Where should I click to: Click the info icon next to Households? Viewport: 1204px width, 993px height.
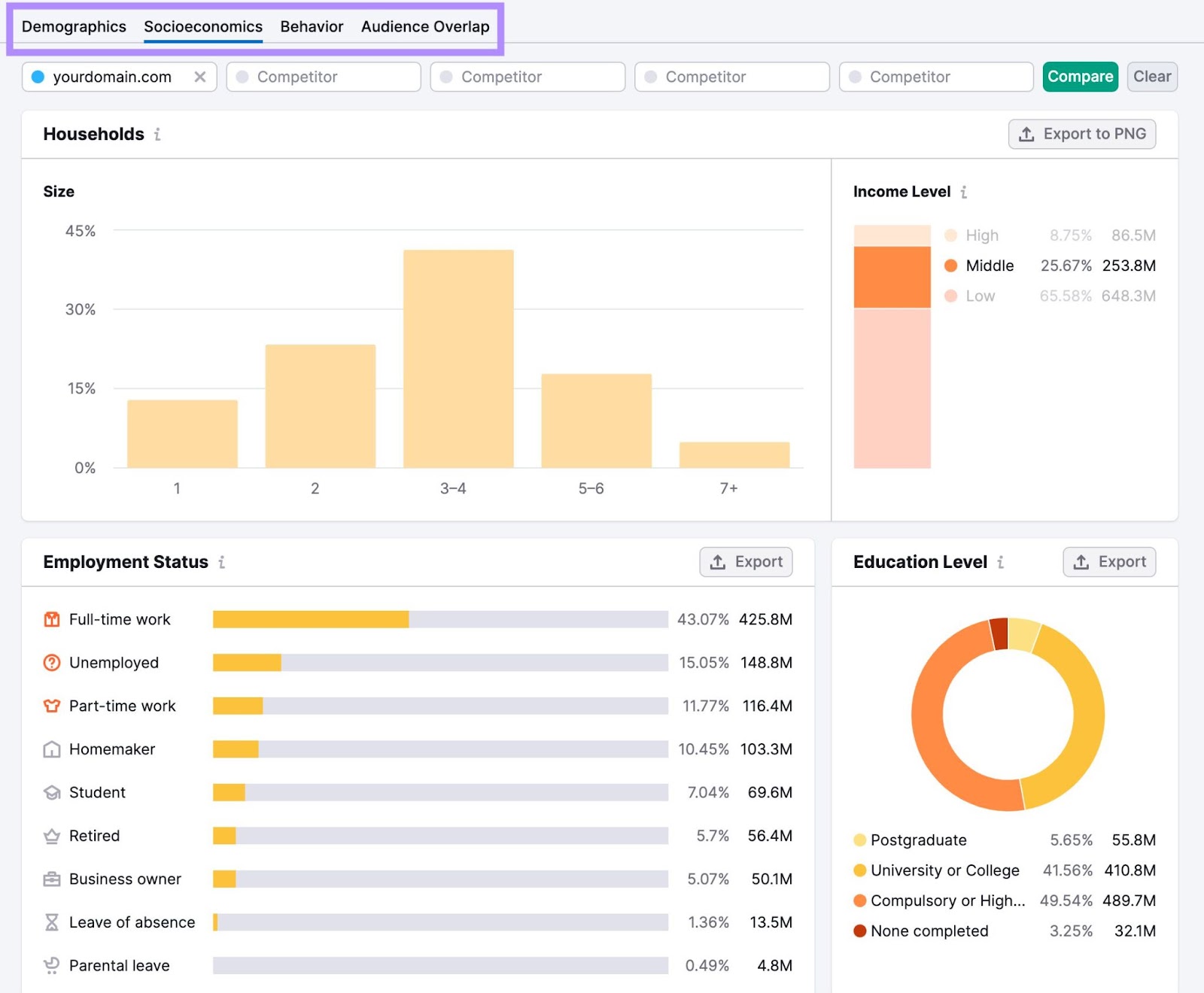click(x=158, y=135)
